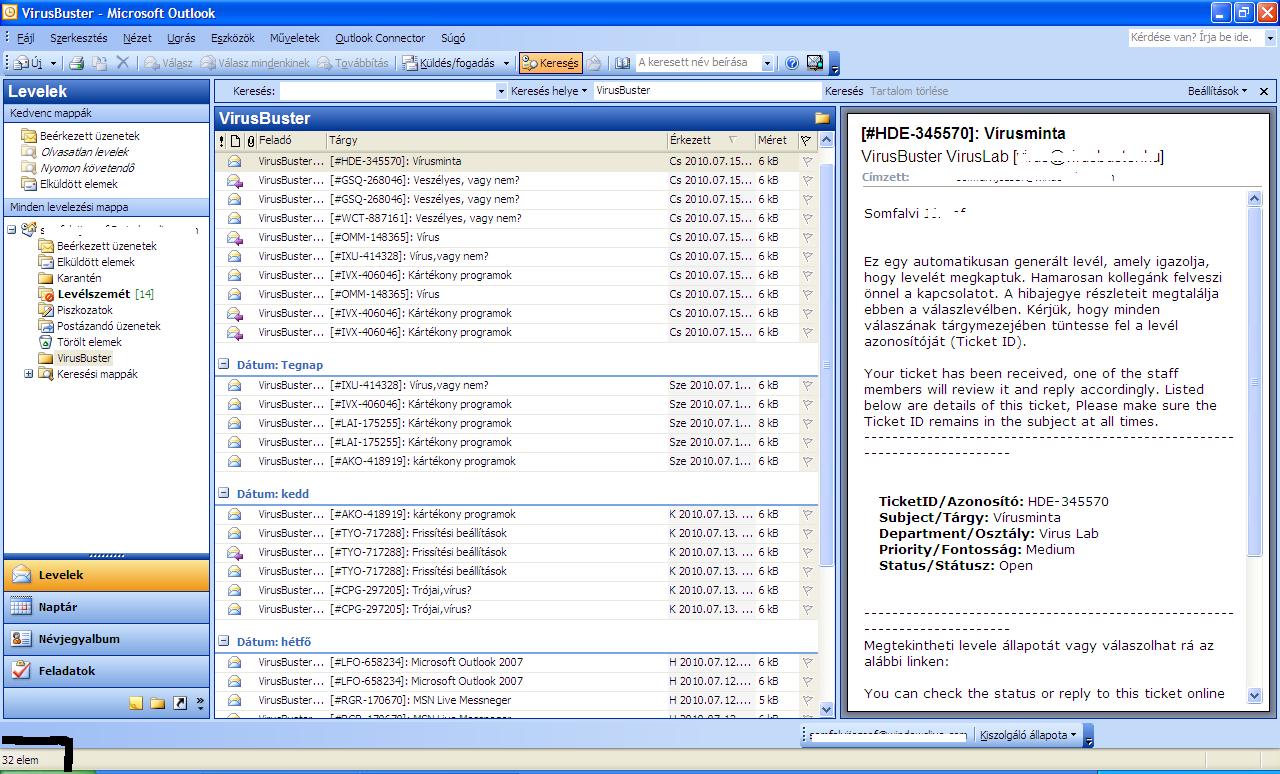Click the monitor icon right of Help
Image resolution: width=1280 pixels, height=774 pixels.
click(815, 63)
